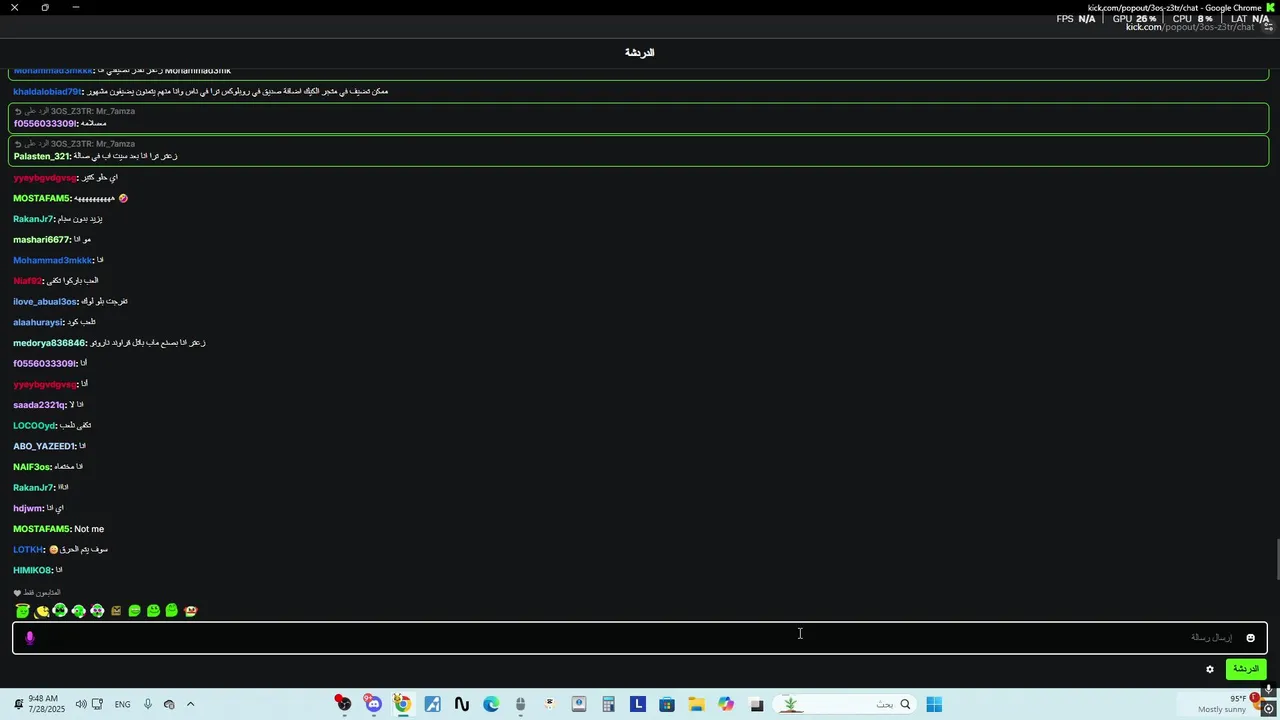Open username hdjwm profile
Image resolution: width=1280 pixels, height=720 pixels.
tap(28, 508)
